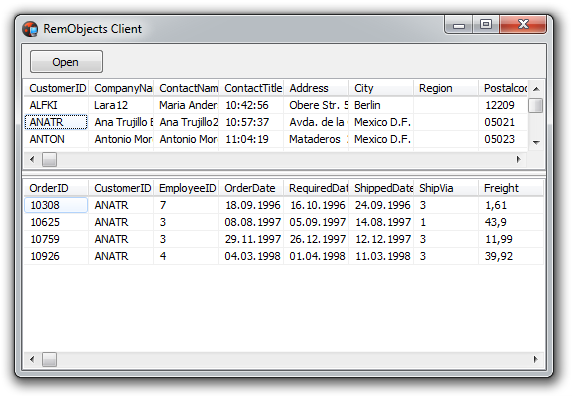This screenshot has width=572, height=396.
Task: Click the customers grid scroll down arrow
Action: [536, 142]
